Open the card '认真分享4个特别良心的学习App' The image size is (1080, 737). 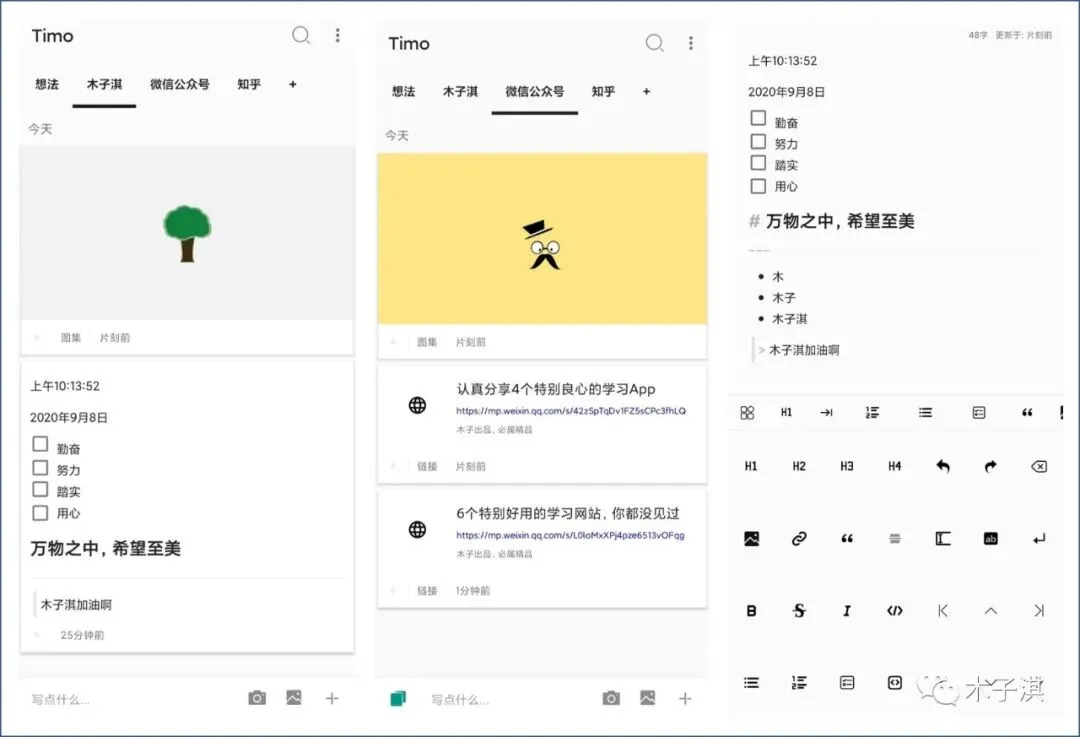[542, 424]
